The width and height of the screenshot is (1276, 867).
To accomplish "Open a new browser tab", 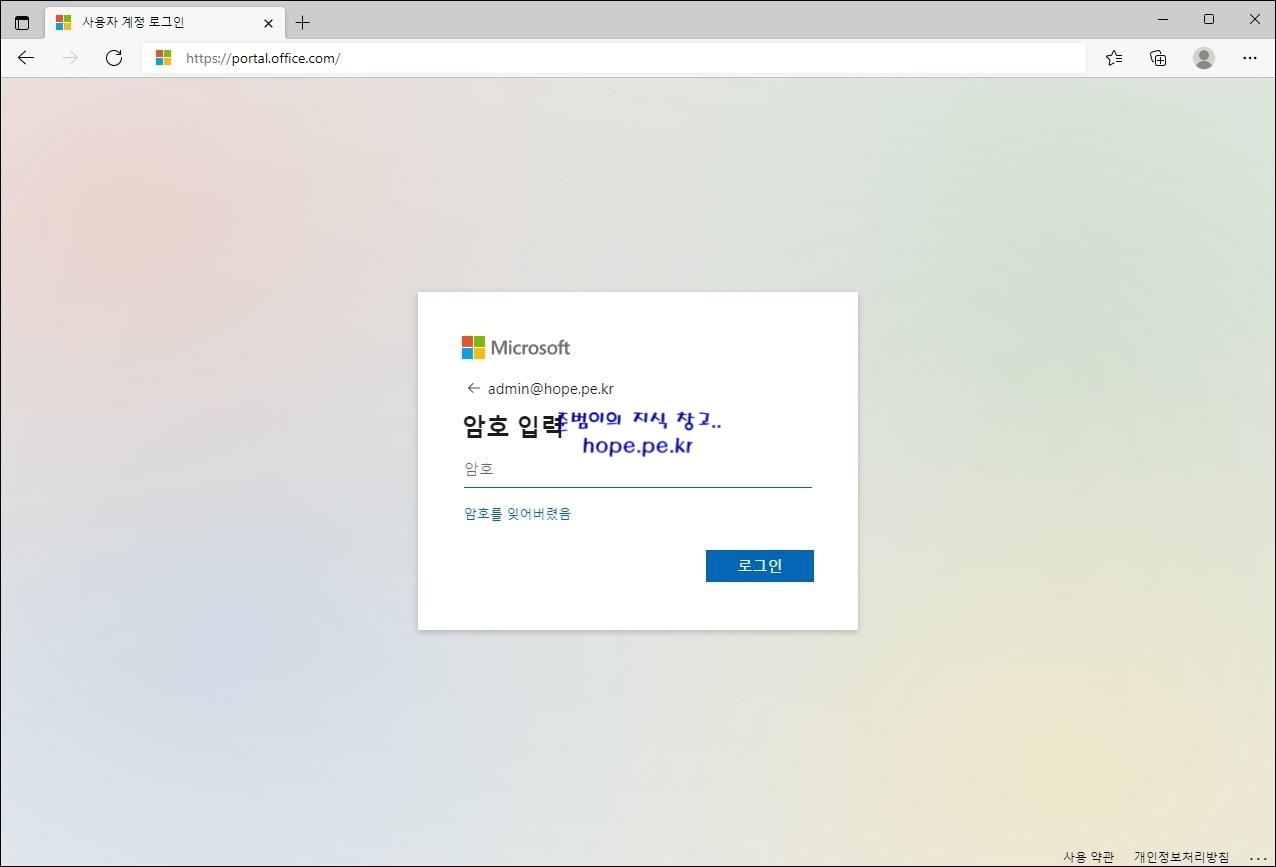I will coord(303,22).
